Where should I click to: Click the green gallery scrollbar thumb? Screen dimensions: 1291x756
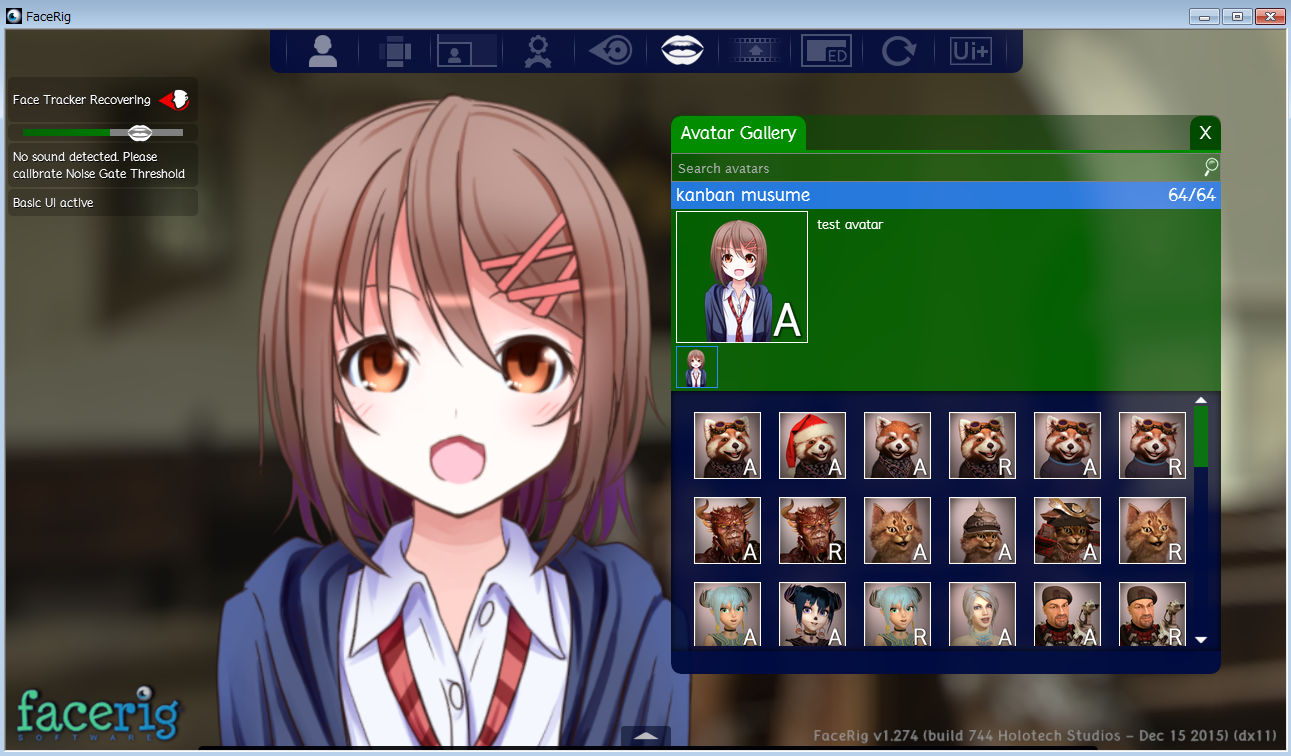tap(1201, 436)
